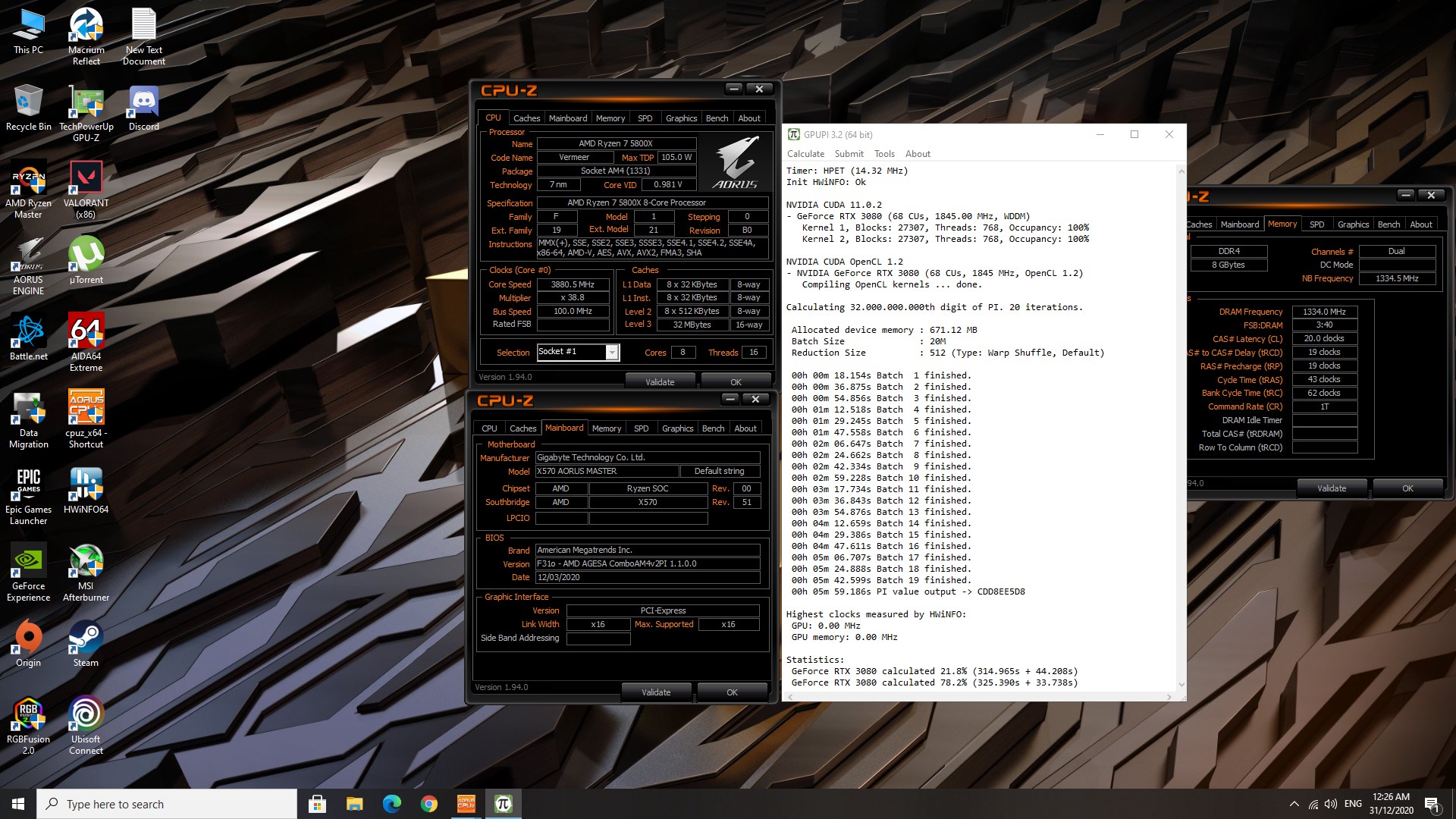This screenshot has height=819, width=1456.
Task: Launch RGBFusion 2.0 desktop icon
Action: [28, 726]
